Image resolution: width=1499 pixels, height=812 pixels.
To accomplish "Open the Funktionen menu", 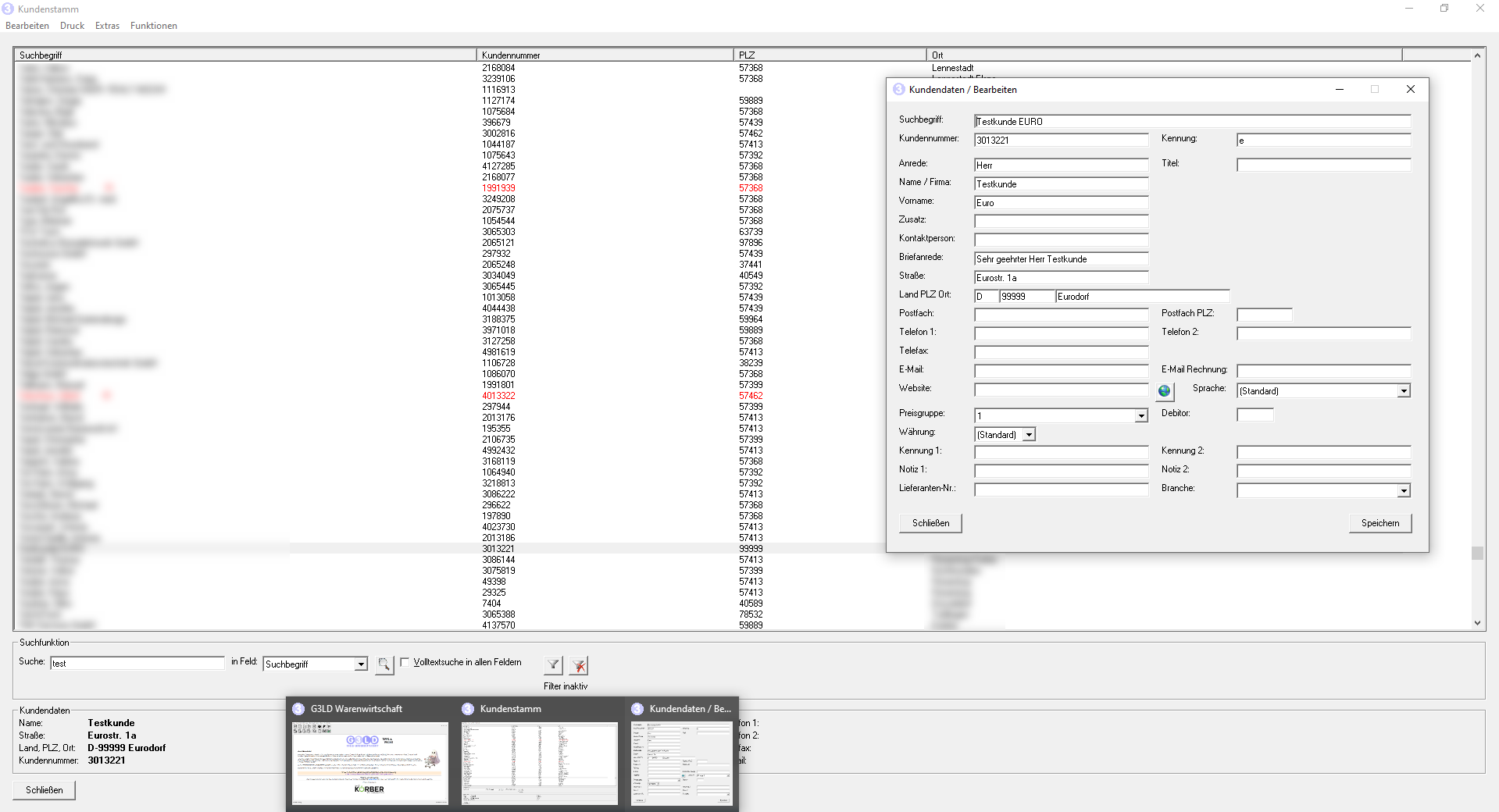I will pyautogui.click(x=153, y=26).
